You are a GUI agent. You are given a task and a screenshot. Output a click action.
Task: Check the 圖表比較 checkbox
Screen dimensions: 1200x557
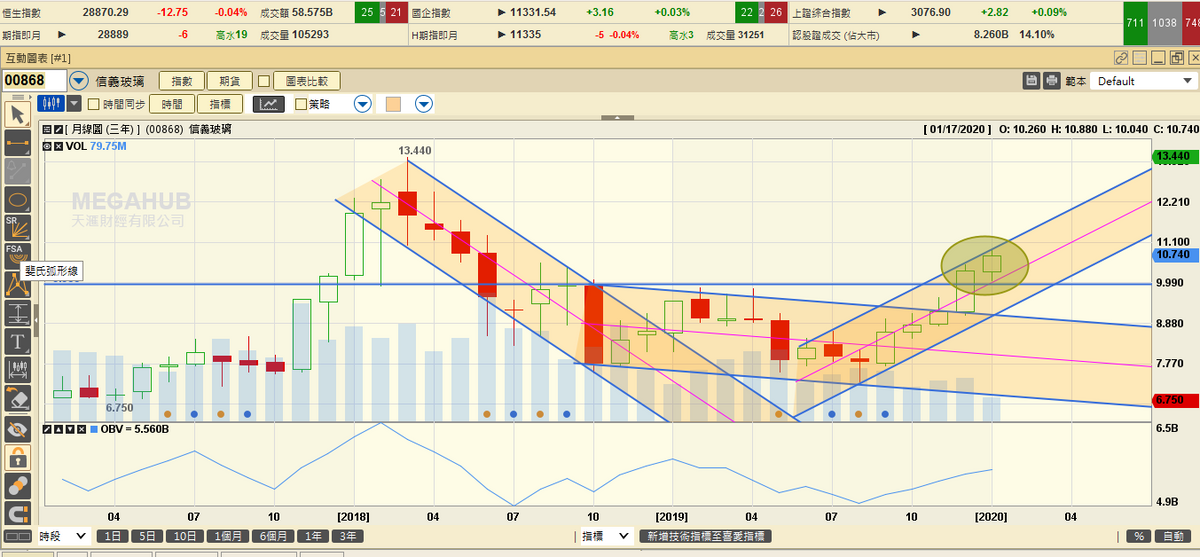pyautogui.click(x=264, y=81)
